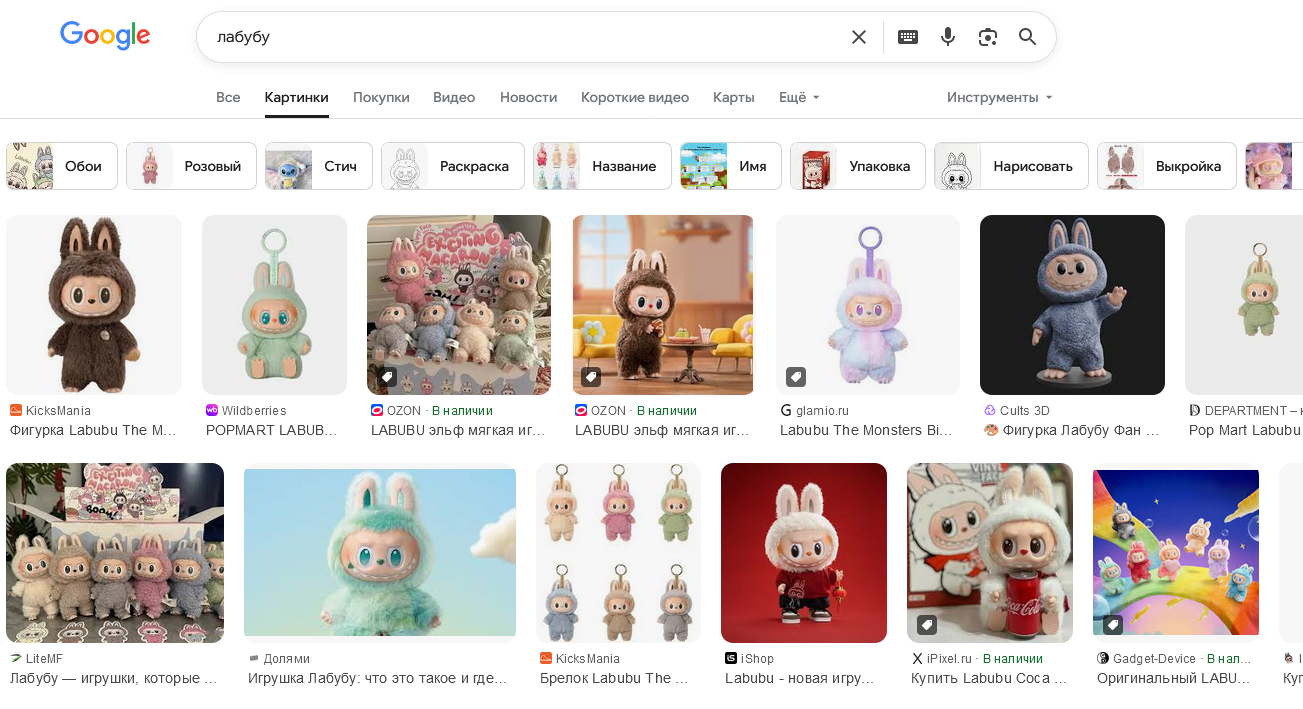Switch to the Покупки tab
The image size is (1303, 709).
381,97
